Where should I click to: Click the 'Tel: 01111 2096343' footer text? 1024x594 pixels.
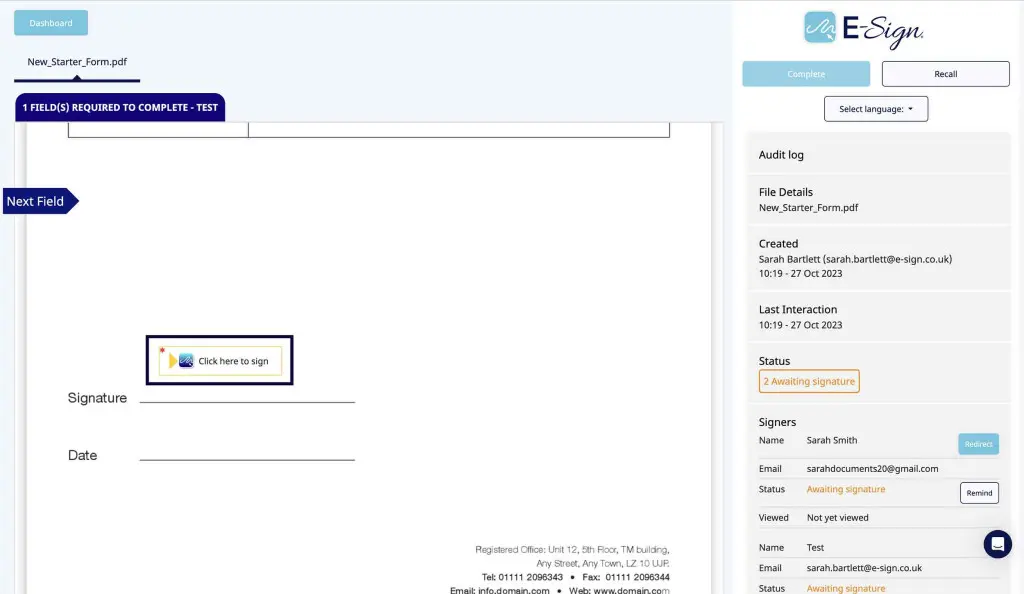click(x=522, y=577)
